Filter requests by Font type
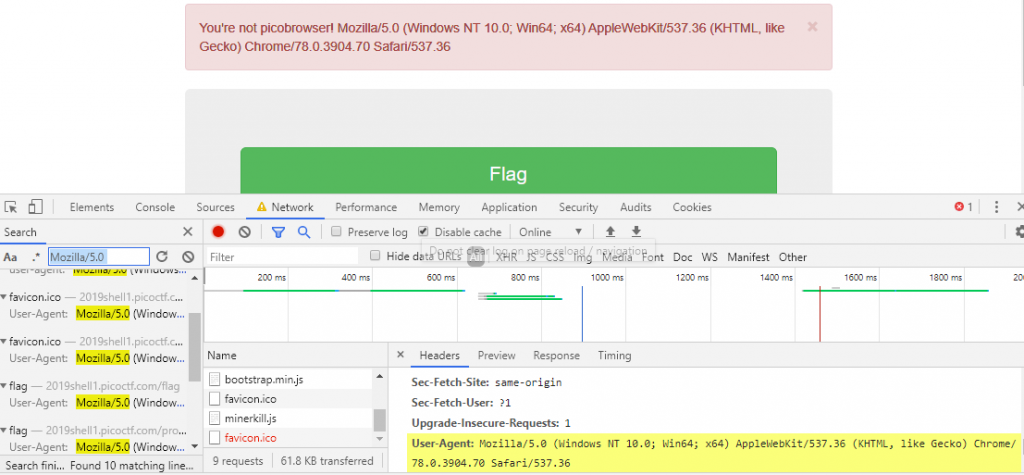The image size is (1024, 475). pyautogui.click(x=652, y=257)
